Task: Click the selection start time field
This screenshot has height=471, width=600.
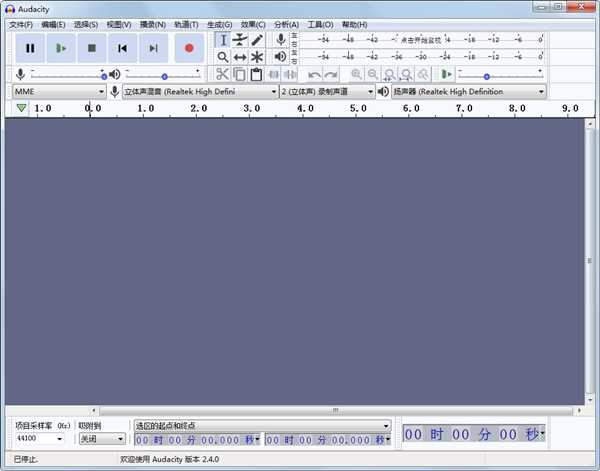Action: coord(195,440)
